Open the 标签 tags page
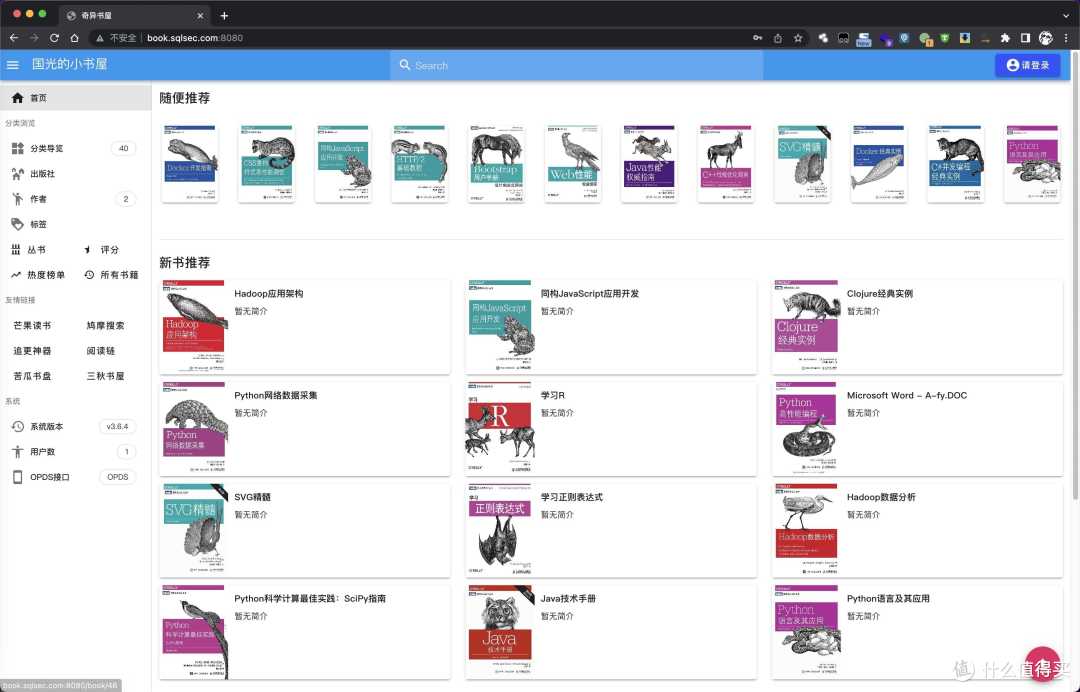The image size is (1080, 692). pyautogui.click(x=75, y=224)
